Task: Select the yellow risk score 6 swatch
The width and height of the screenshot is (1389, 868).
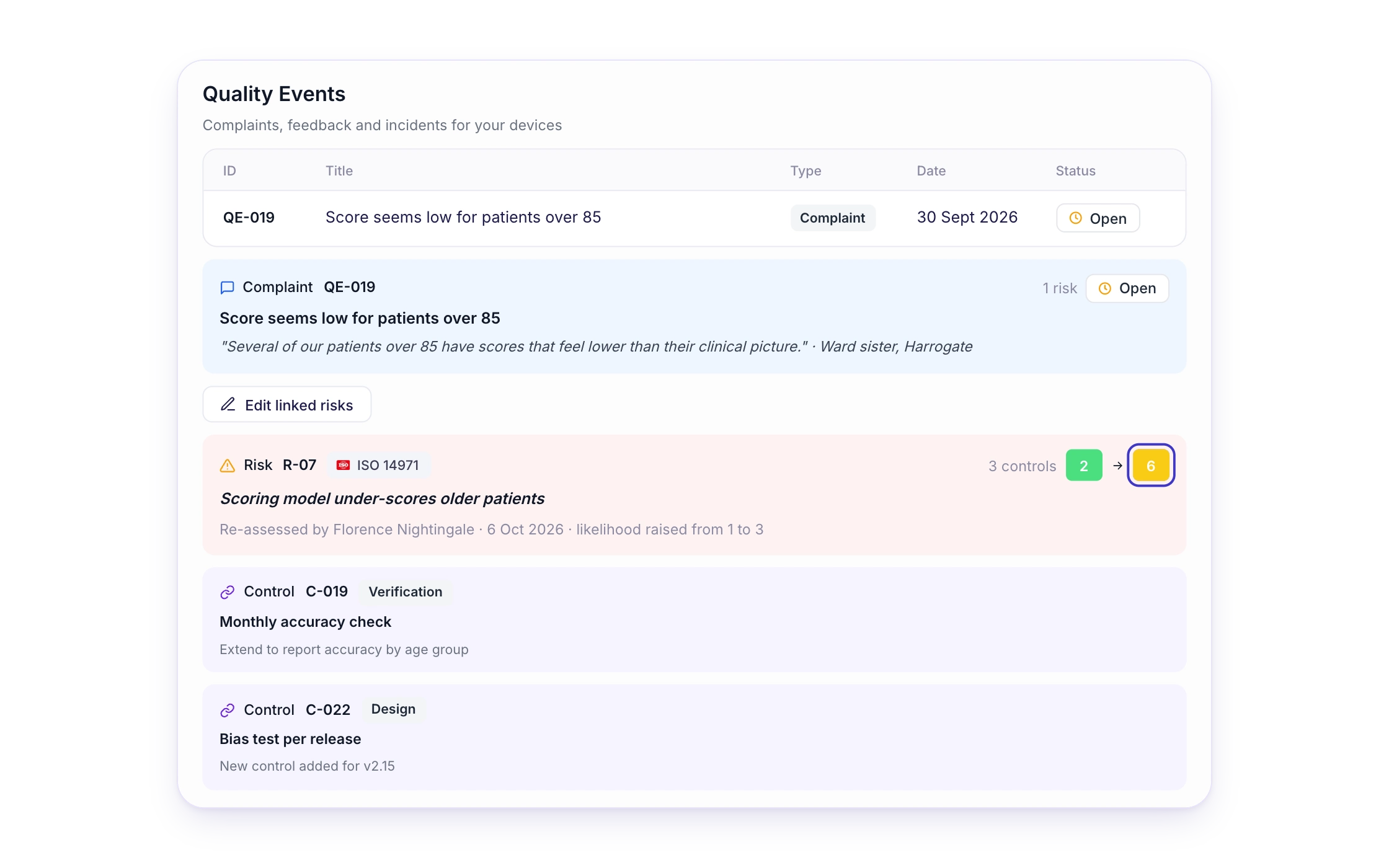Action: [x=1151, y=466]
